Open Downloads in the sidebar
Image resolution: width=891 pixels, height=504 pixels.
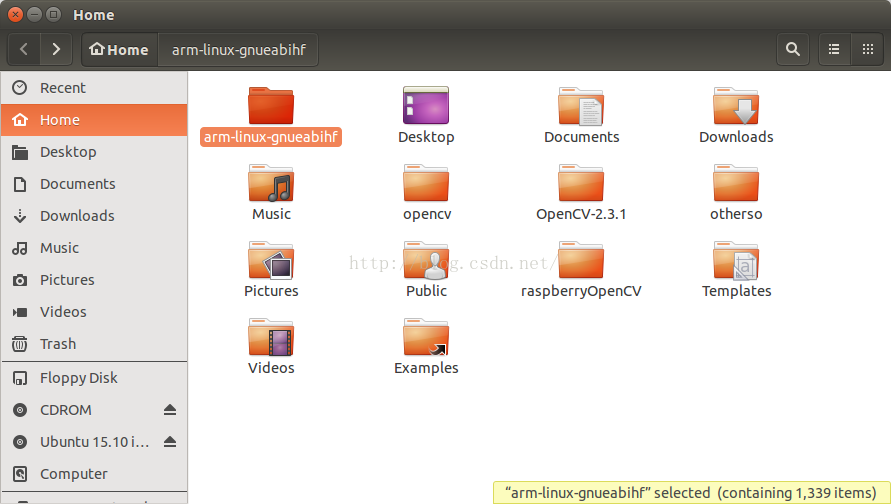click(x=94, y=216)
